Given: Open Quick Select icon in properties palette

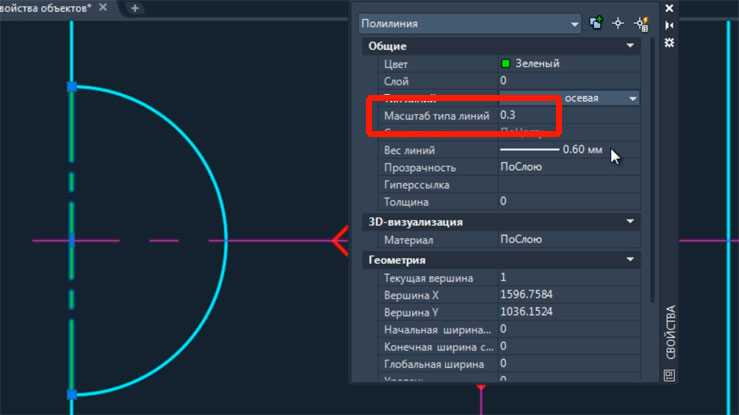Looking at the screenshot, I should click(641, 22).
